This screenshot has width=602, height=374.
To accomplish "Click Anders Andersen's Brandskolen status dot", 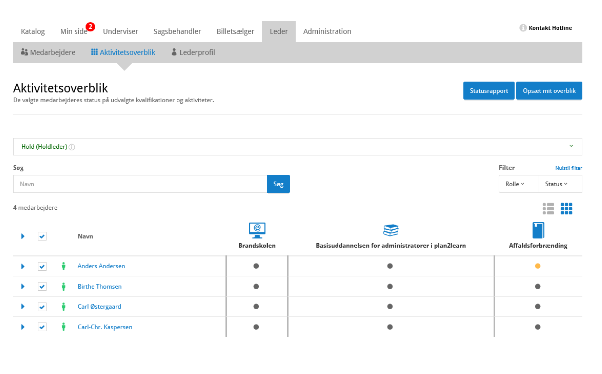I will click(x=256, y=266).
